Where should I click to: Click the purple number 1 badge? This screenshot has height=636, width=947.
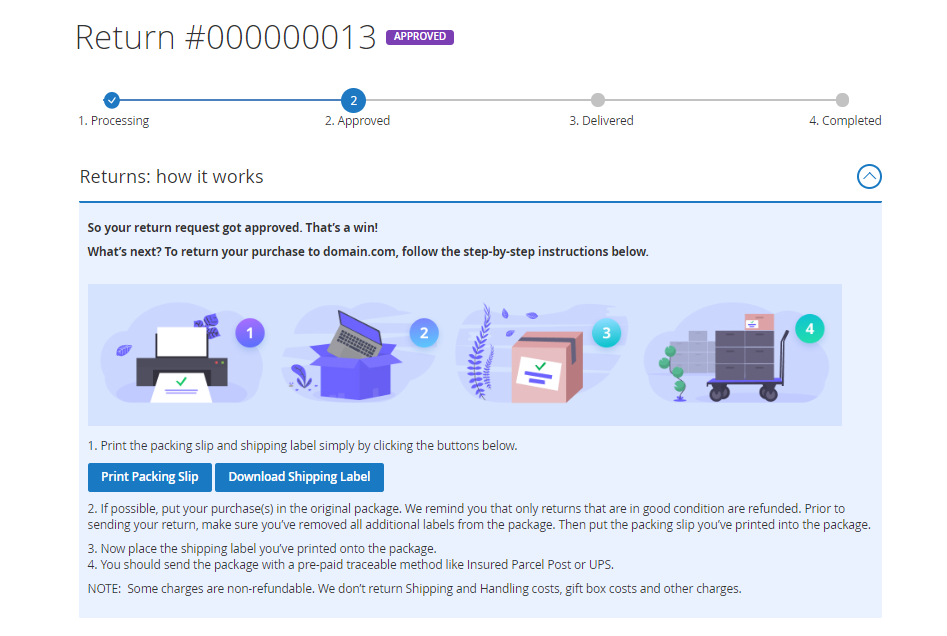pos(250,333)
